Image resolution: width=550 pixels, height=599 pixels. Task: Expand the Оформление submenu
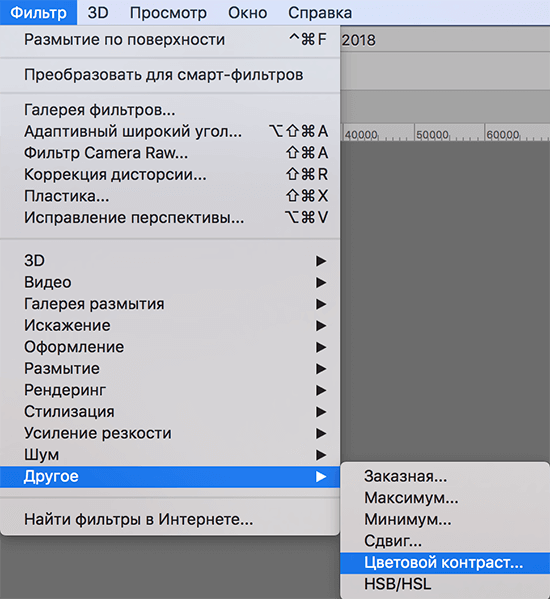coord(170,347)
